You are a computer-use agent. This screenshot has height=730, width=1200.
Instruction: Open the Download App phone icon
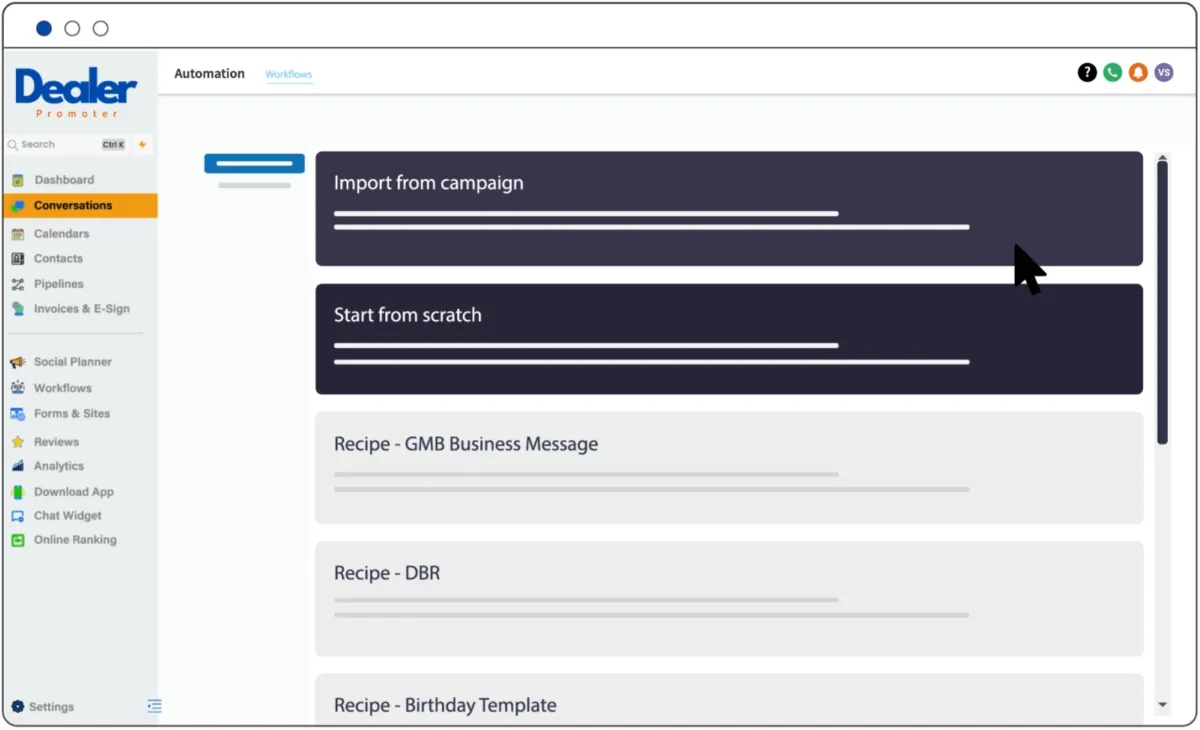pos(17,492)
